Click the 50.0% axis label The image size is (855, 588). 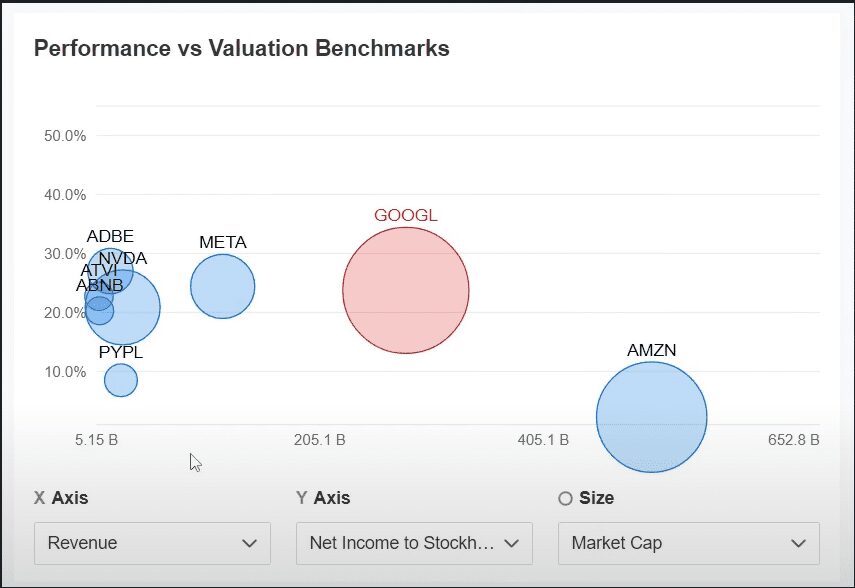point(66,135)
